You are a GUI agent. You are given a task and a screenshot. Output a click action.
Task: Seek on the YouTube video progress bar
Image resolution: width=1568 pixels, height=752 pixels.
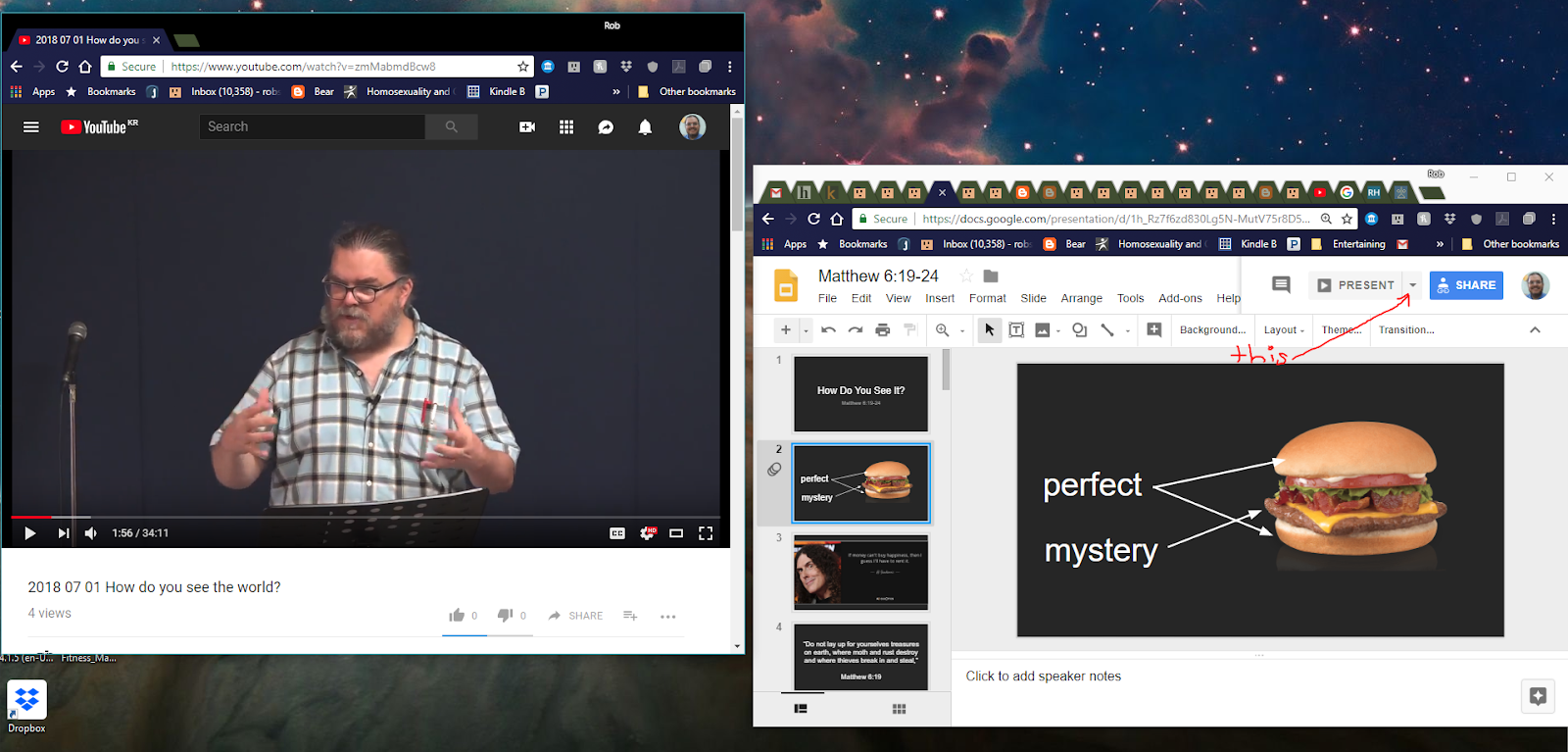point(366,517)
